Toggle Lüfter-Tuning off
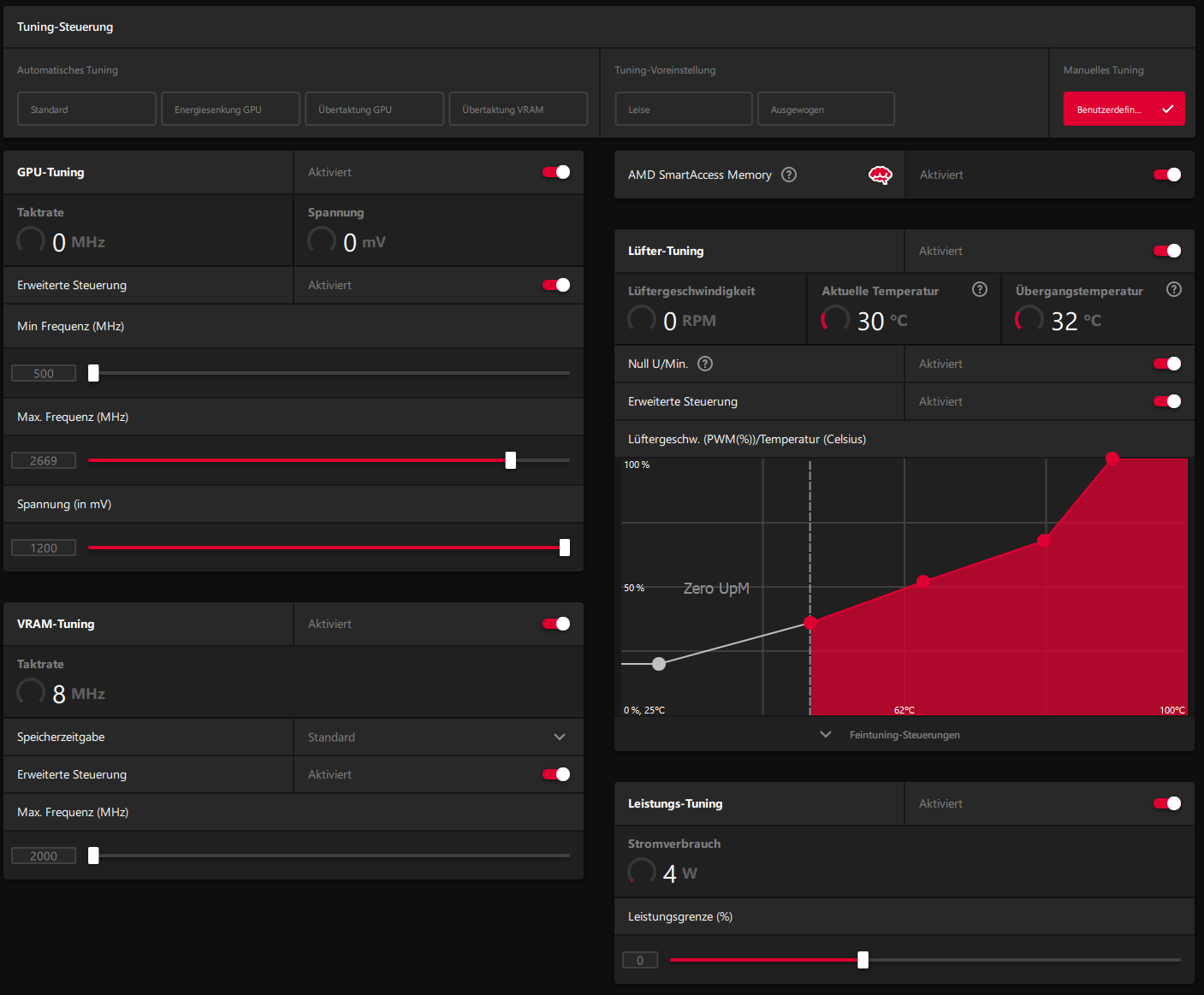Viewport: 1204px width, 995px height. point(1167,251)
